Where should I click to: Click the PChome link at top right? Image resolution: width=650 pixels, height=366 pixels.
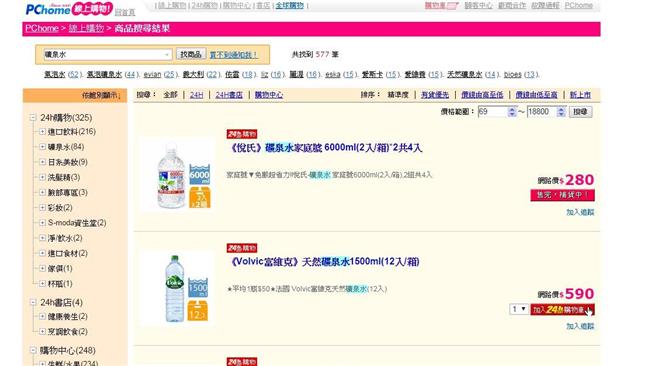(579, 6)
